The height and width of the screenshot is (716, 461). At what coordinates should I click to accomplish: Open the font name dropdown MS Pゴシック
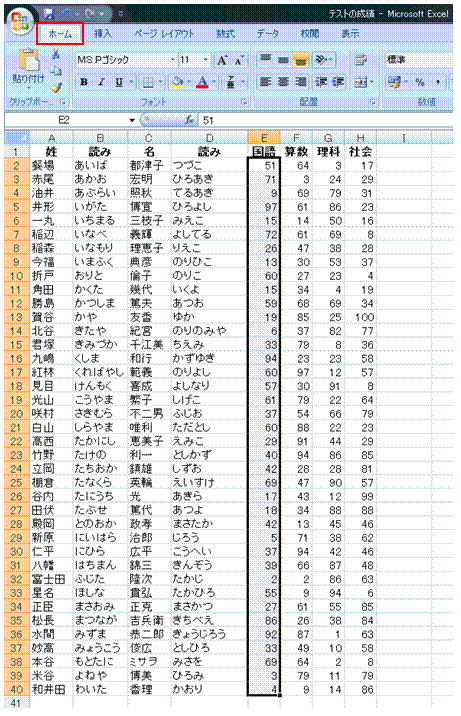point(173,60)
